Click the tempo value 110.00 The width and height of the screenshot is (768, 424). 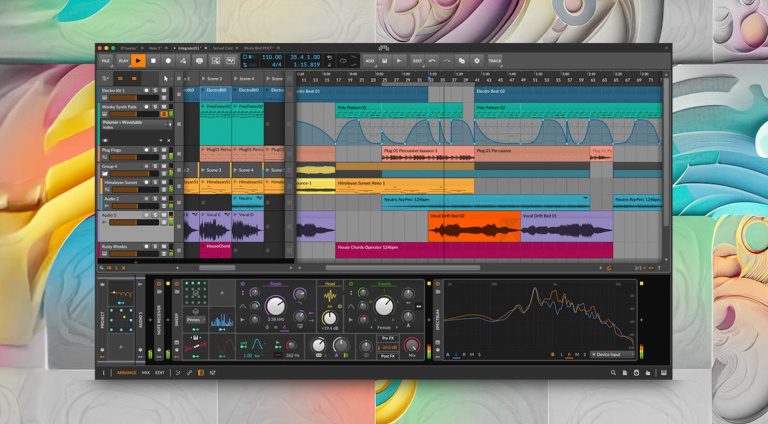272,57
